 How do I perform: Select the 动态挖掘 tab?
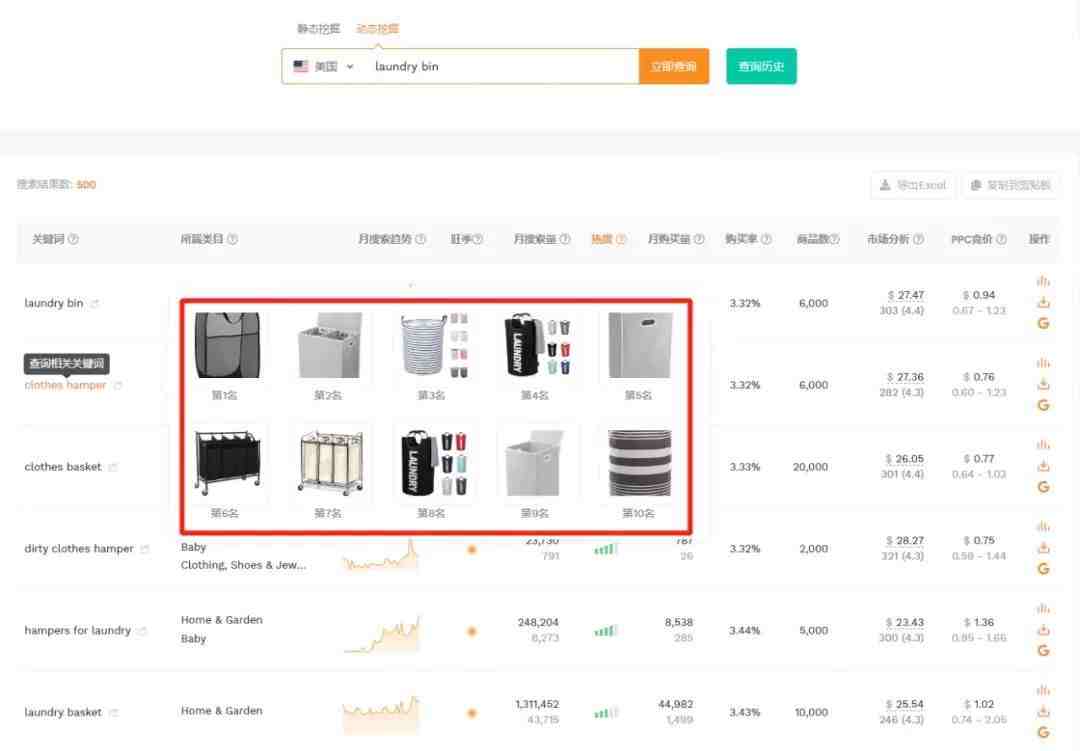click(x=378, y=29)
